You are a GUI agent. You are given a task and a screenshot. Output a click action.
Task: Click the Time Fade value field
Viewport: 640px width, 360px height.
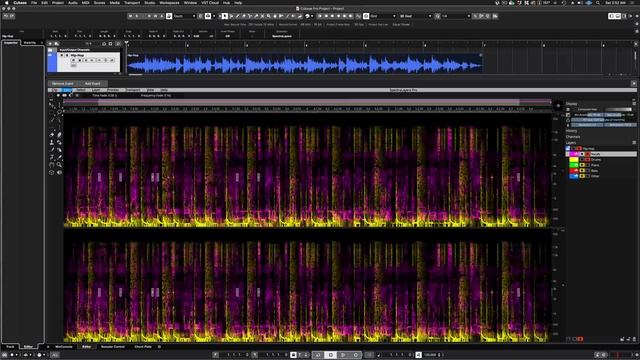[x=104, y=96]
